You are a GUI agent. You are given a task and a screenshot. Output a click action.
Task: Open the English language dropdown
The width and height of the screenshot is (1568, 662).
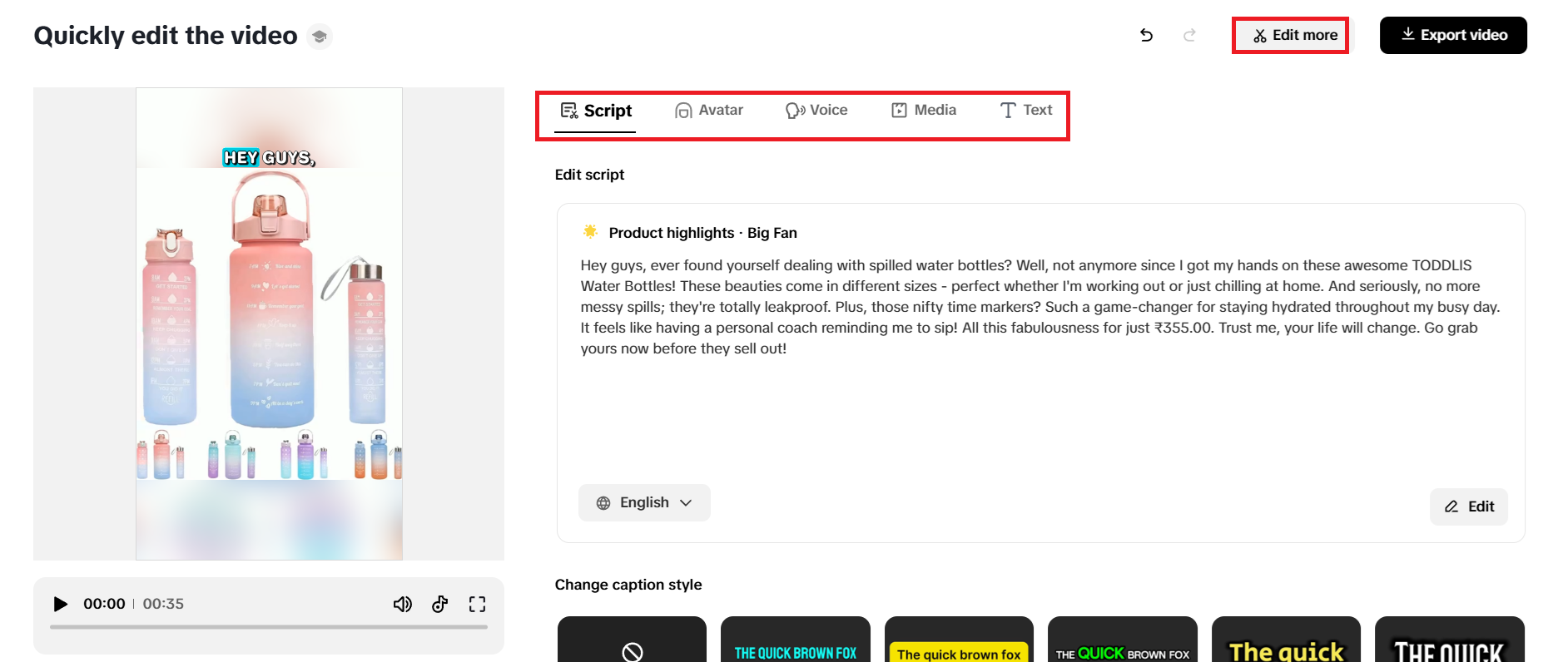[x=644, y=503]
